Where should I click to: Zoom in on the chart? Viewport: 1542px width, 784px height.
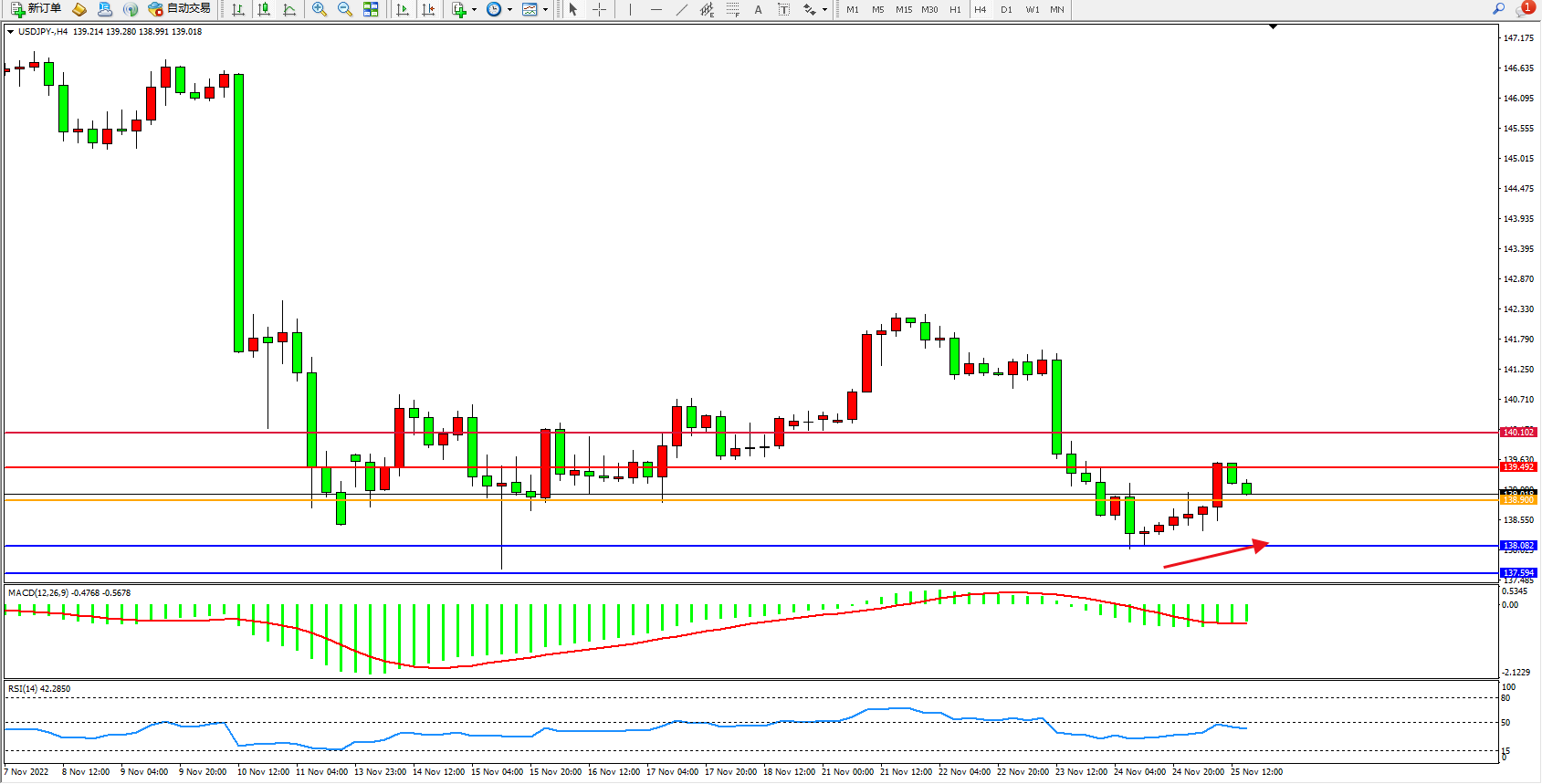coord(320,9)
